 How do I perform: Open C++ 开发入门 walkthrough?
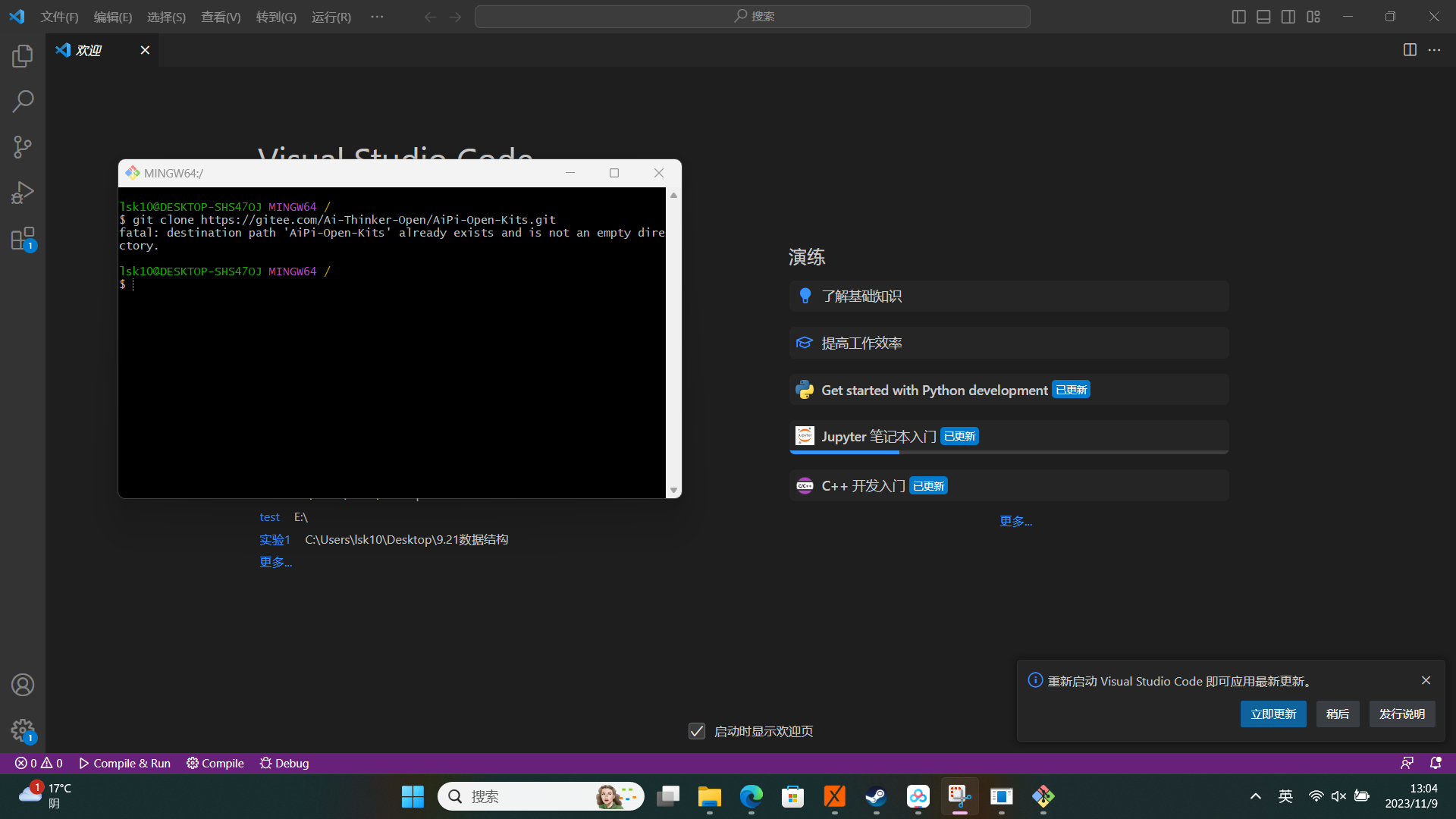coord(1009,486)
